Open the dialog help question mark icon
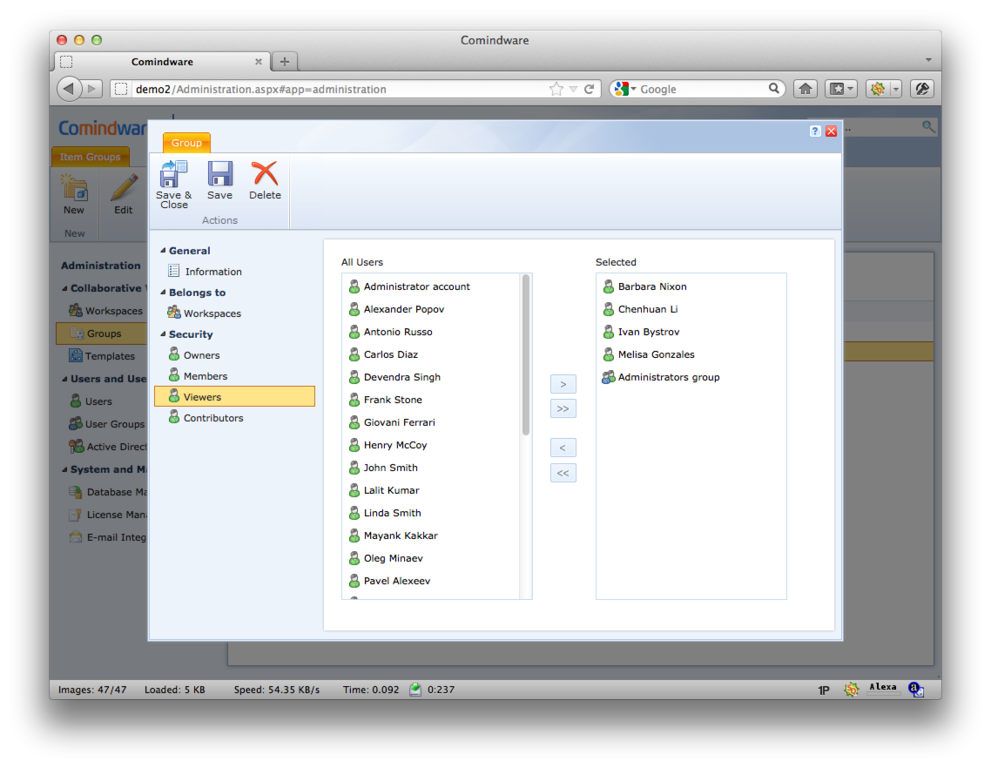The width and height of the screenshot is (991, 768). pyautogui.click(x=815, y=131)
